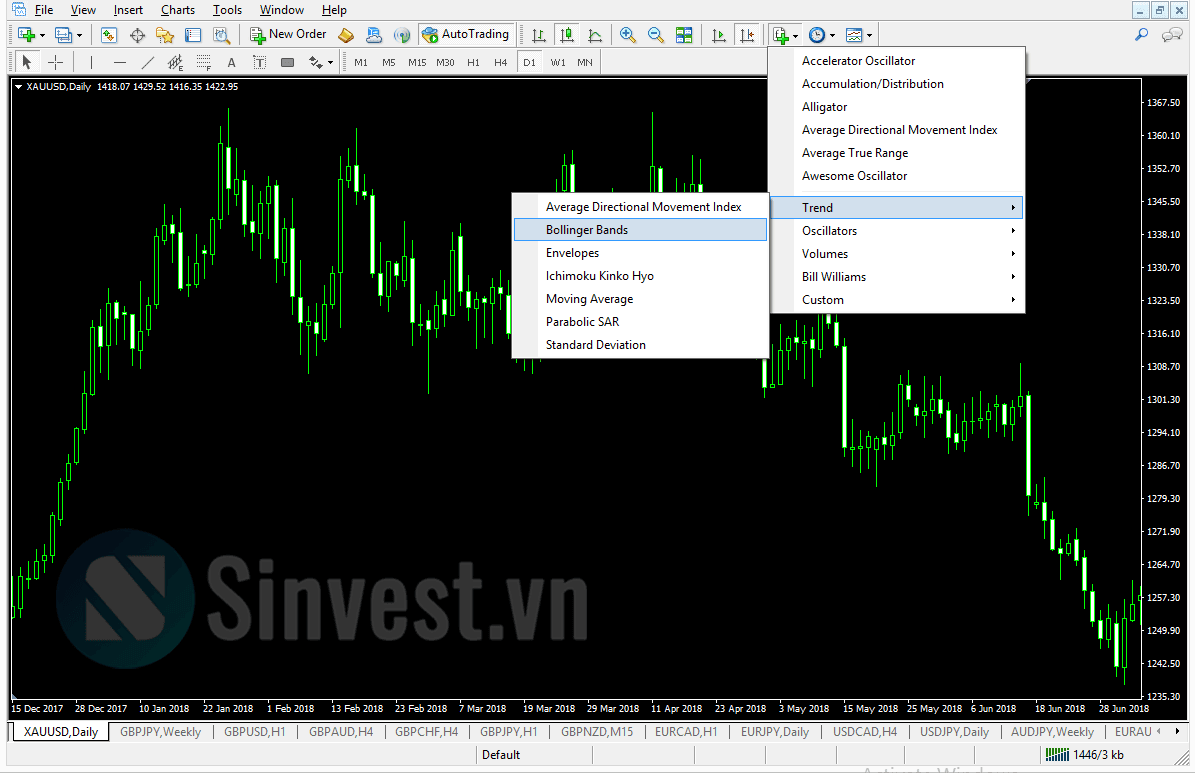Toggle the Navigator folder-star icon
Viewport: 1195px width, 773px height.
tap(165, 35)
